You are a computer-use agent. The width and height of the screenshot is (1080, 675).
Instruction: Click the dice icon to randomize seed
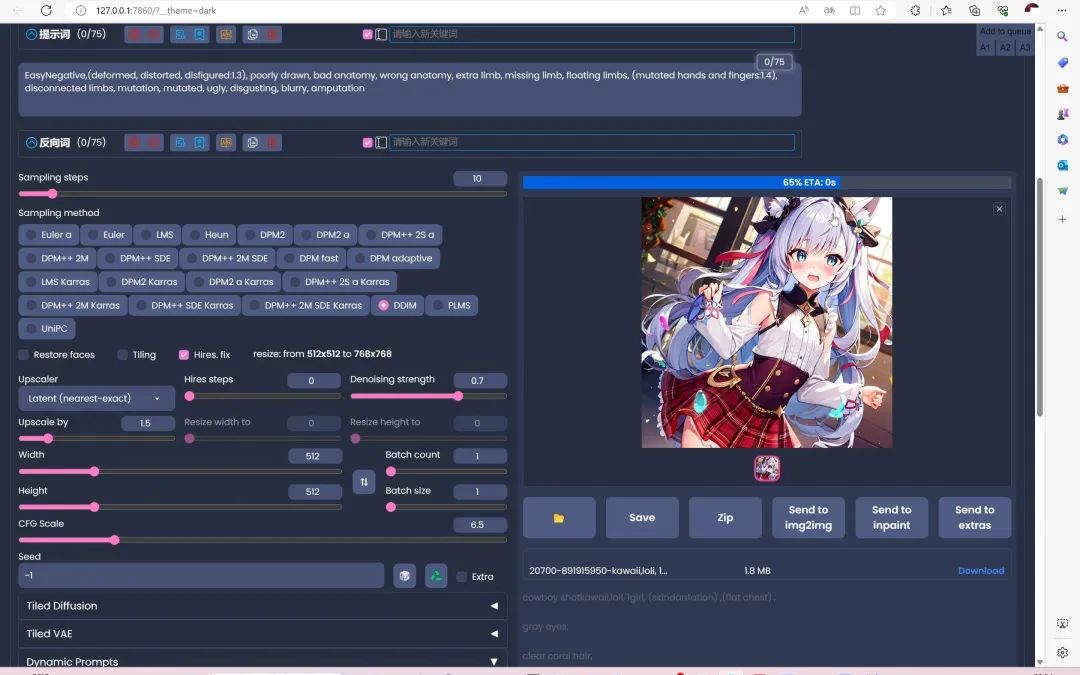404,576
